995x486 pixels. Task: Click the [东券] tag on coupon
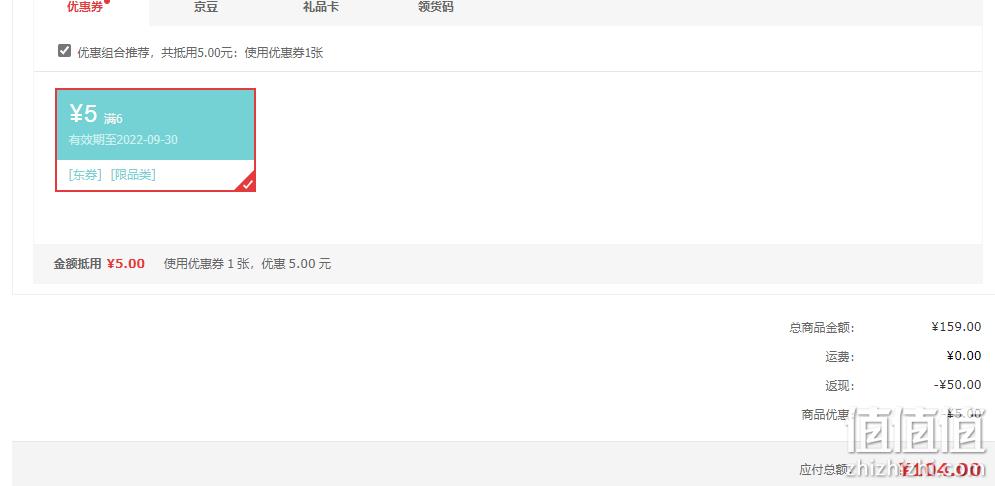coord(85,174)
